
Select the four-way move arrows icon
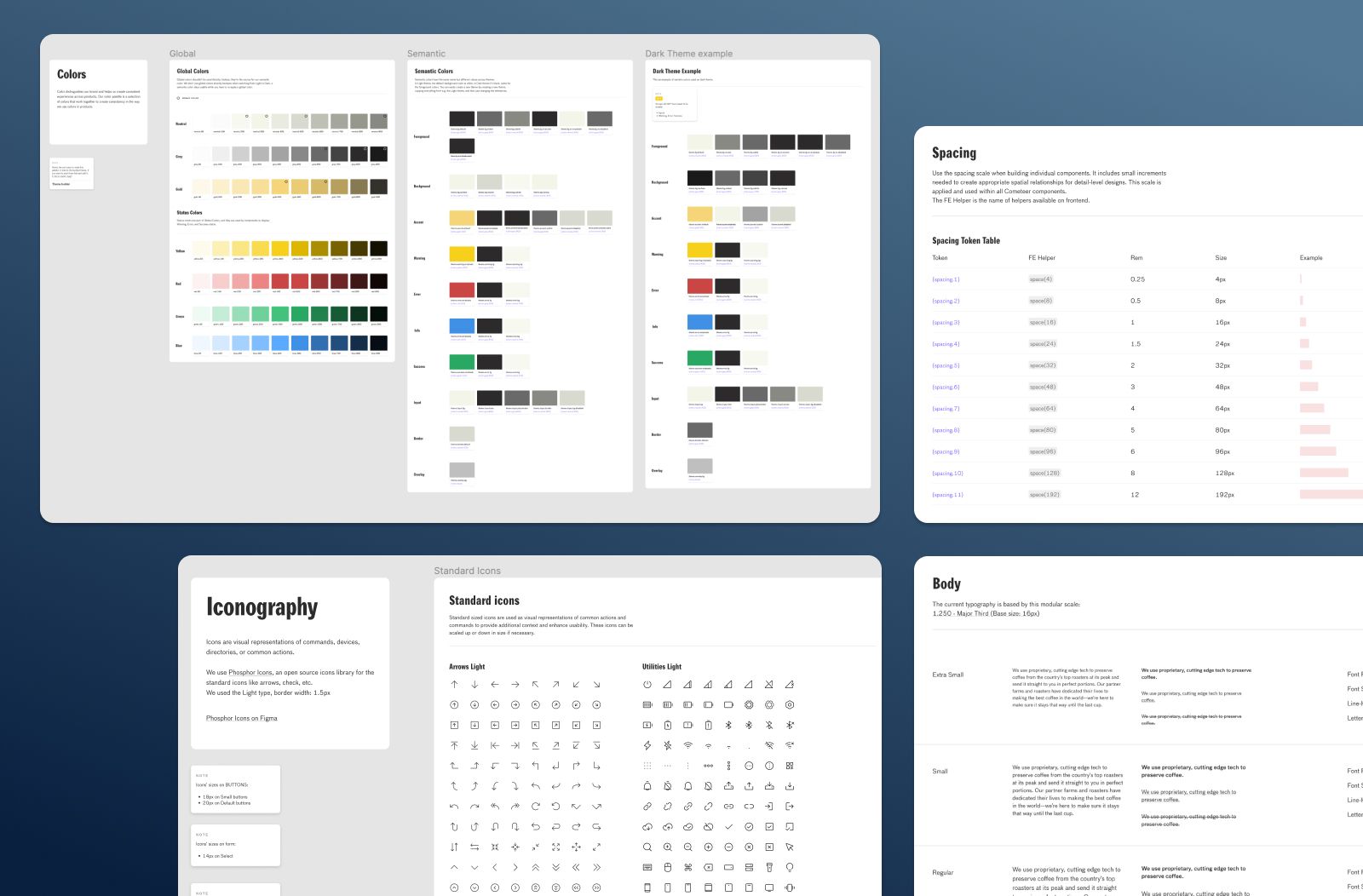tap(576, 847)
